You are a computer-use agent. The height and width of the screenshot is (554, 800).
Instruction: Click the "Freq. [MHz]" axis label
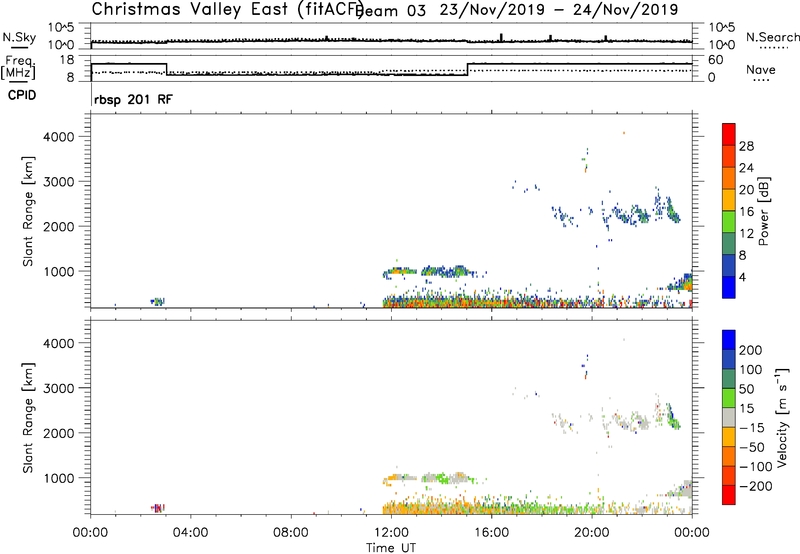pyautogui.click(x=19, y=67)
